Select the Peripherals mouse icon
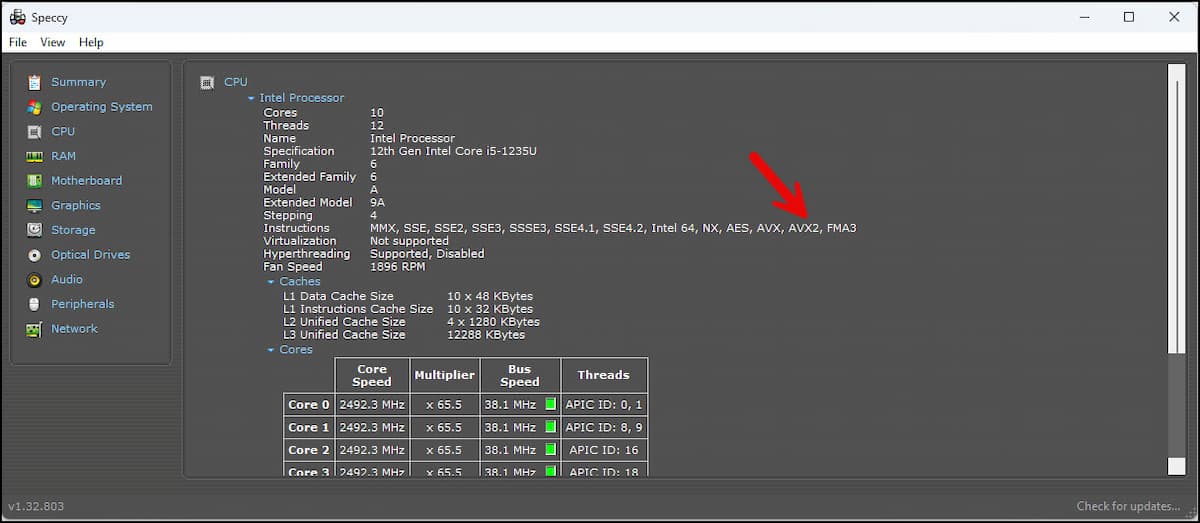The height and width of the screenshot is (523, 1200). pyautogui.click(x=34, y=304)
